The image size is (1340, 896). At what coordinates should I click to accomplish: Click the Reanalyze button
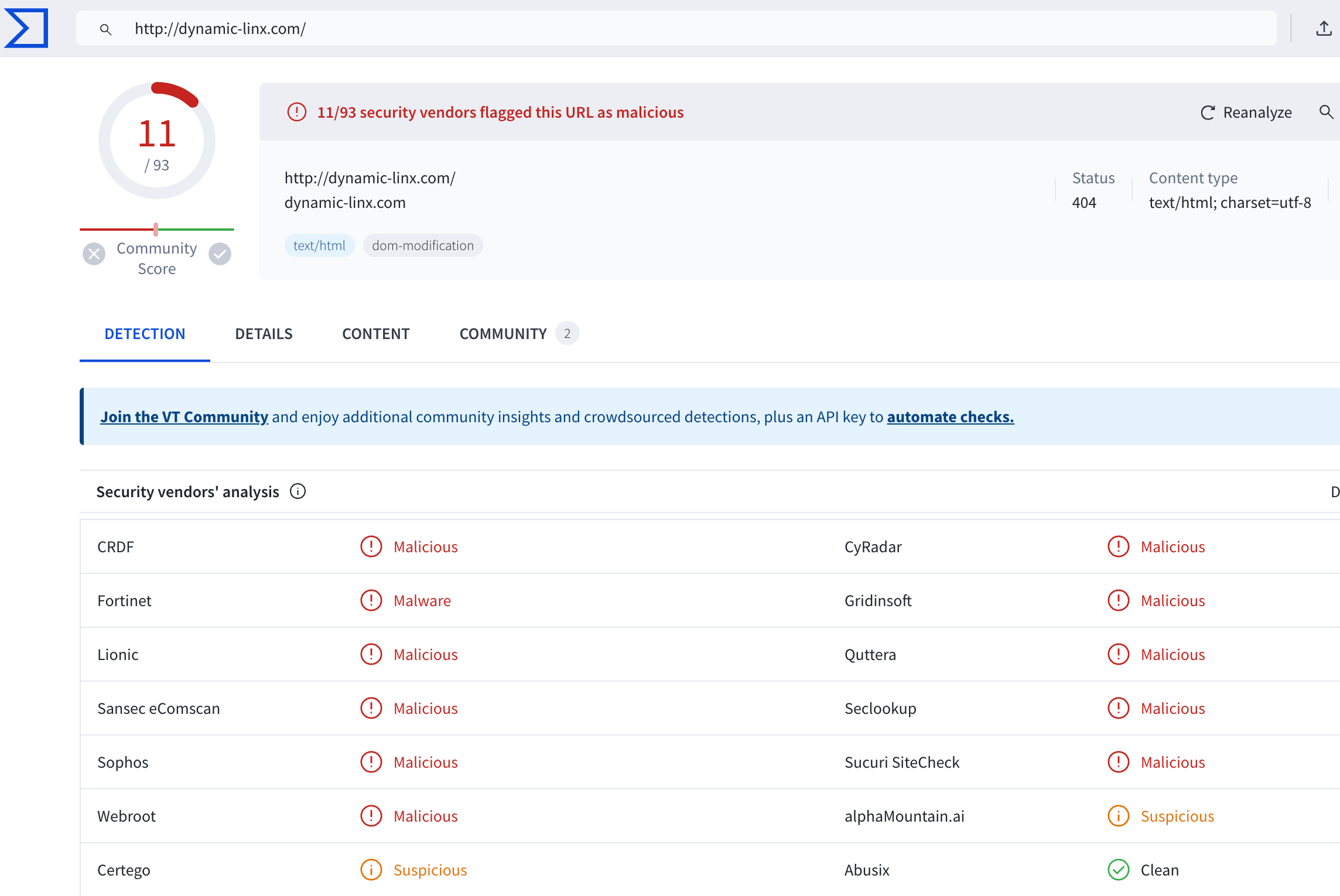point(1246,112)
